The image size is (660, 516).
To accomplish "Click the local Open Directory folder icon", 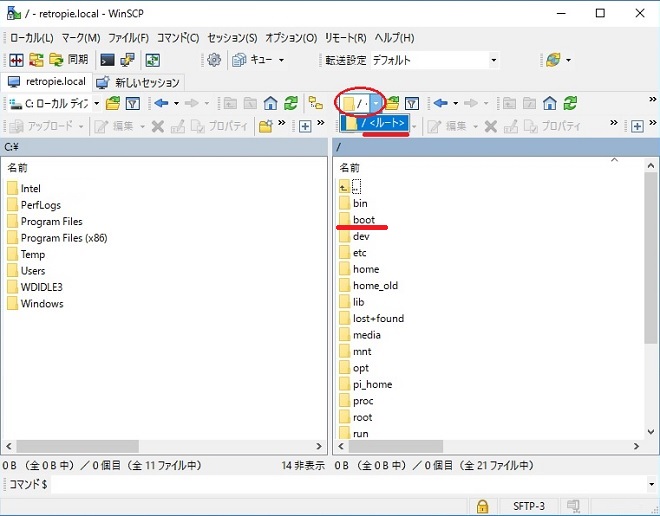I will pyautogui.click(x=113, y=103).
